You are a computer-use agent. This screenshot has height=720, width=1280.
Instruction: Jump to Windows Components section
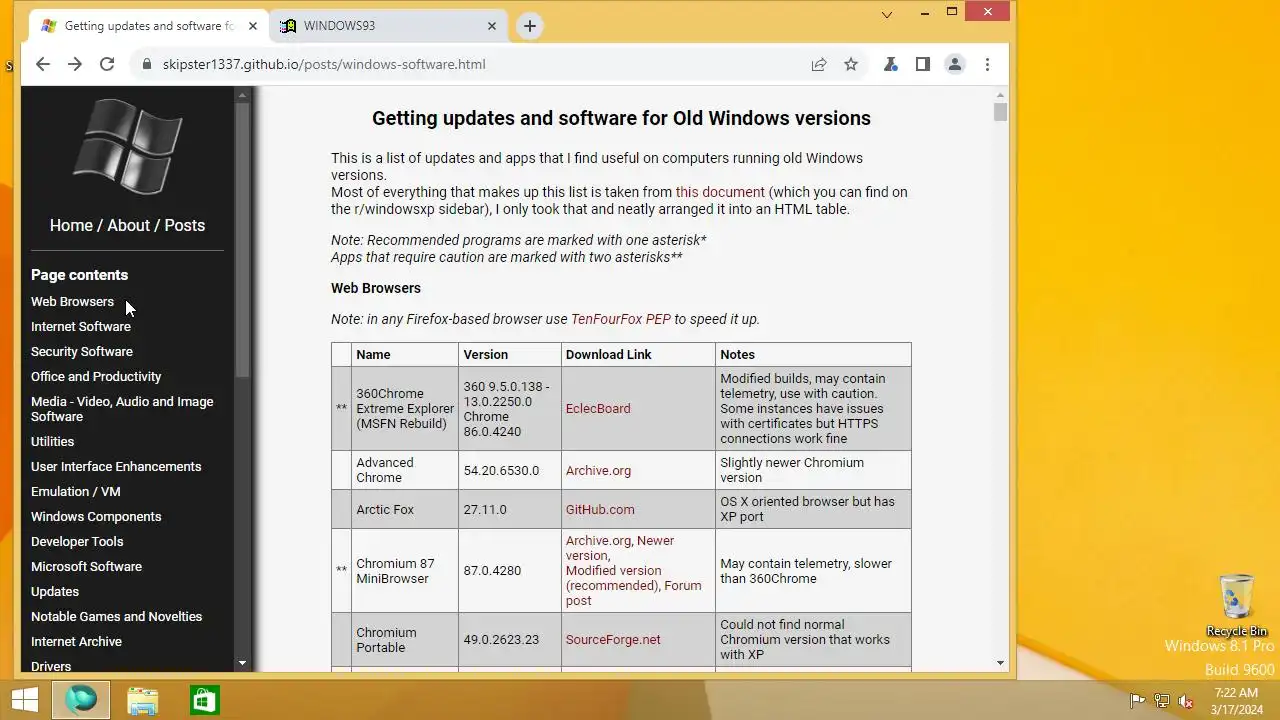[x=96, y=516]
